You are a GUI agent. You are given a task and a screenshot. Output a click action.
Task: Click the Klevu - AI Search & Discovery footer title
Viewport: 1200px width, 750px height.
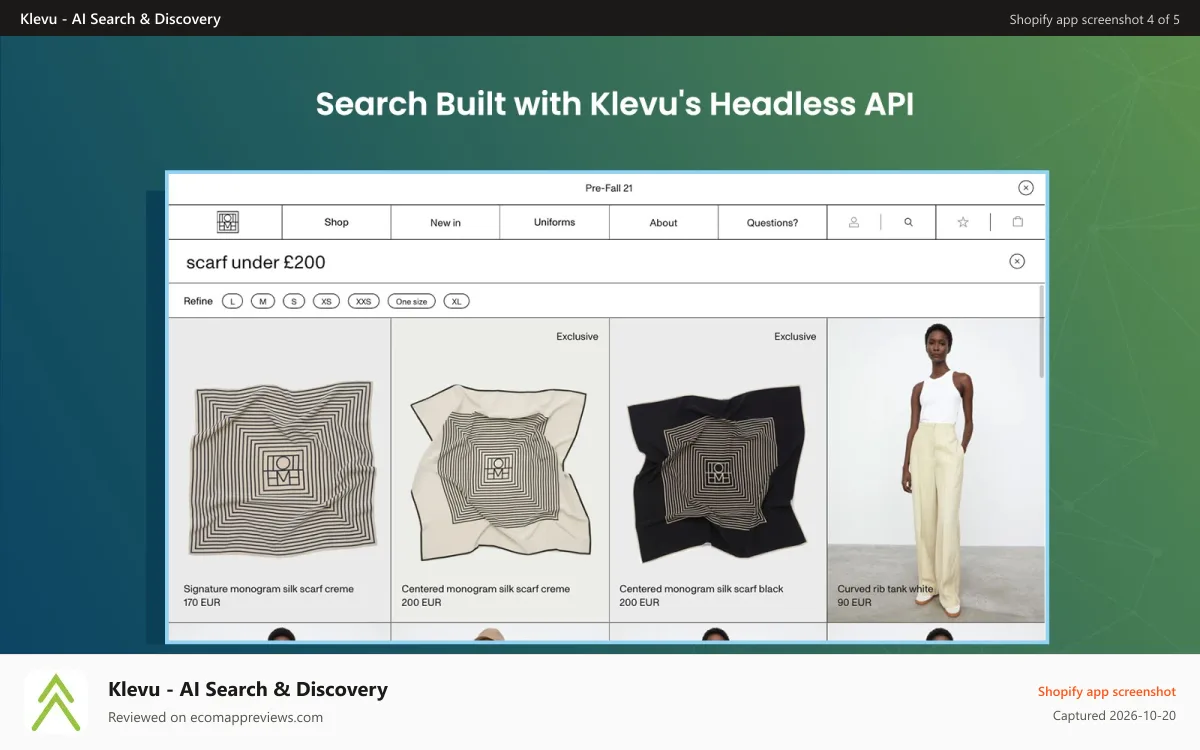click(x=248, y=689)
